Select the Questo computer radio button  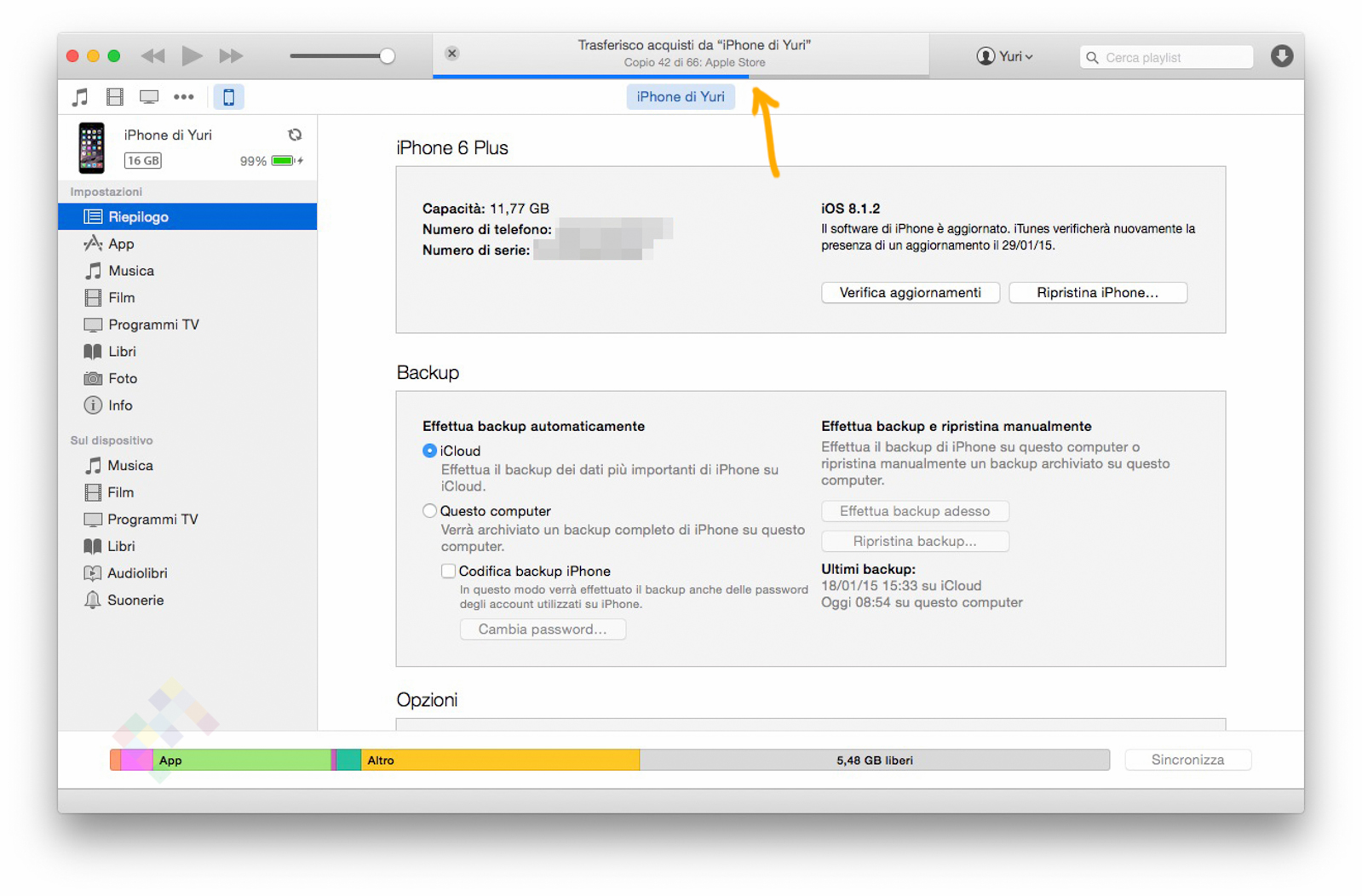pyautogui.click(x=430, y=511)
